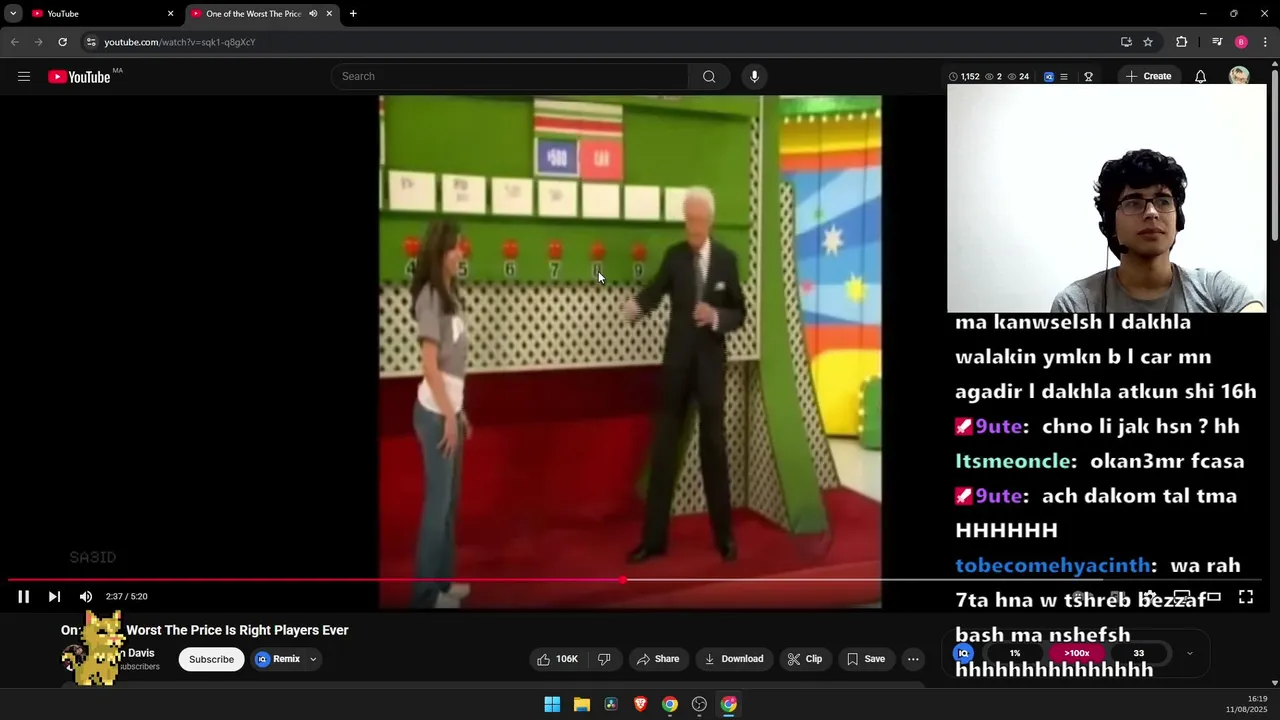1280x720 pixels.
Task: Close the first YouTube tab
Action: (170, 14)
